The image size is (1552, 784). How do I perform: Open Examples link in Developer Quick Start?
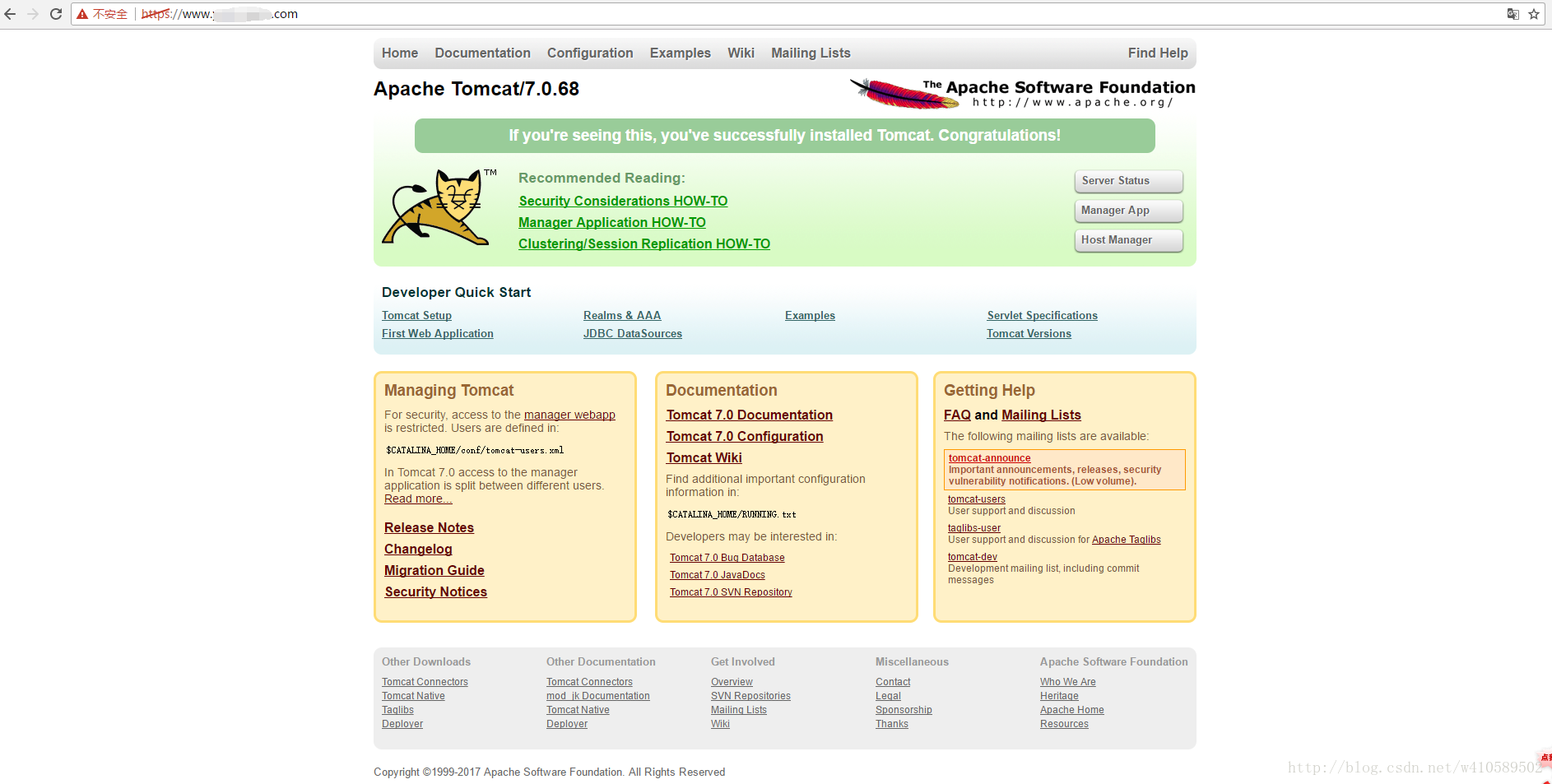[x=810, y=315]
